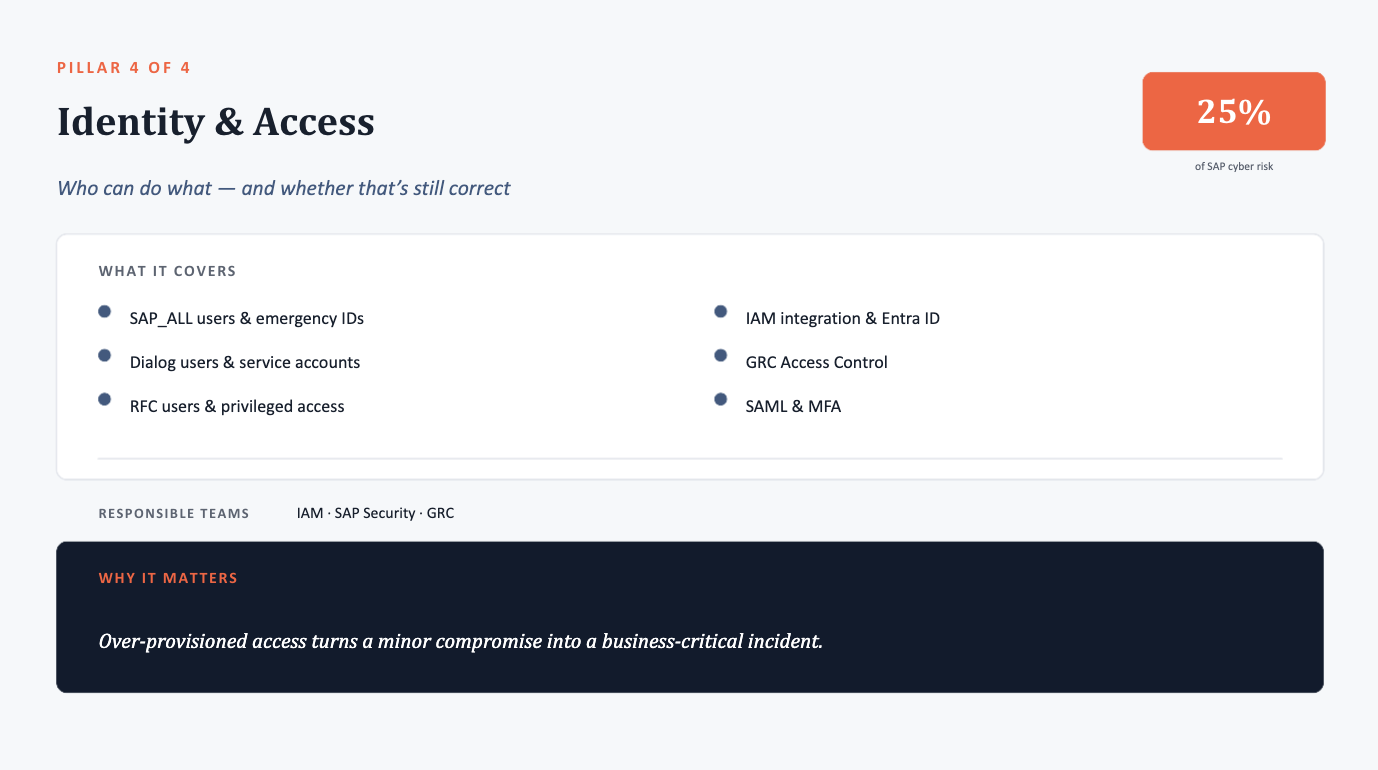Click the bullet beside RFC users
1378x770 pixels.
(x=104, y=400)
